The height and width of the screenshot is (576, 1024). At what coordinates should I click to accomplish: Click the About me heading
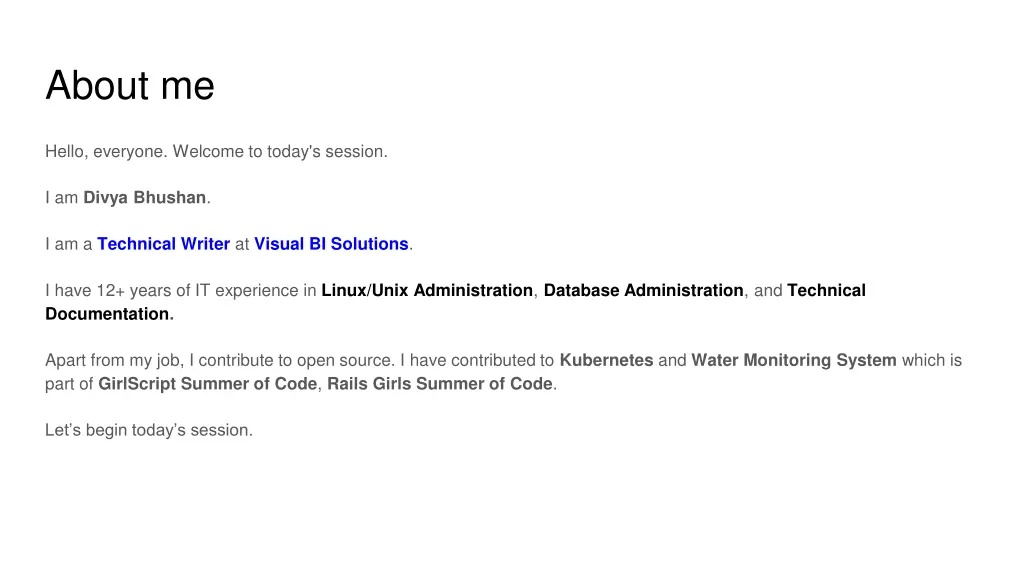point(130,86)
